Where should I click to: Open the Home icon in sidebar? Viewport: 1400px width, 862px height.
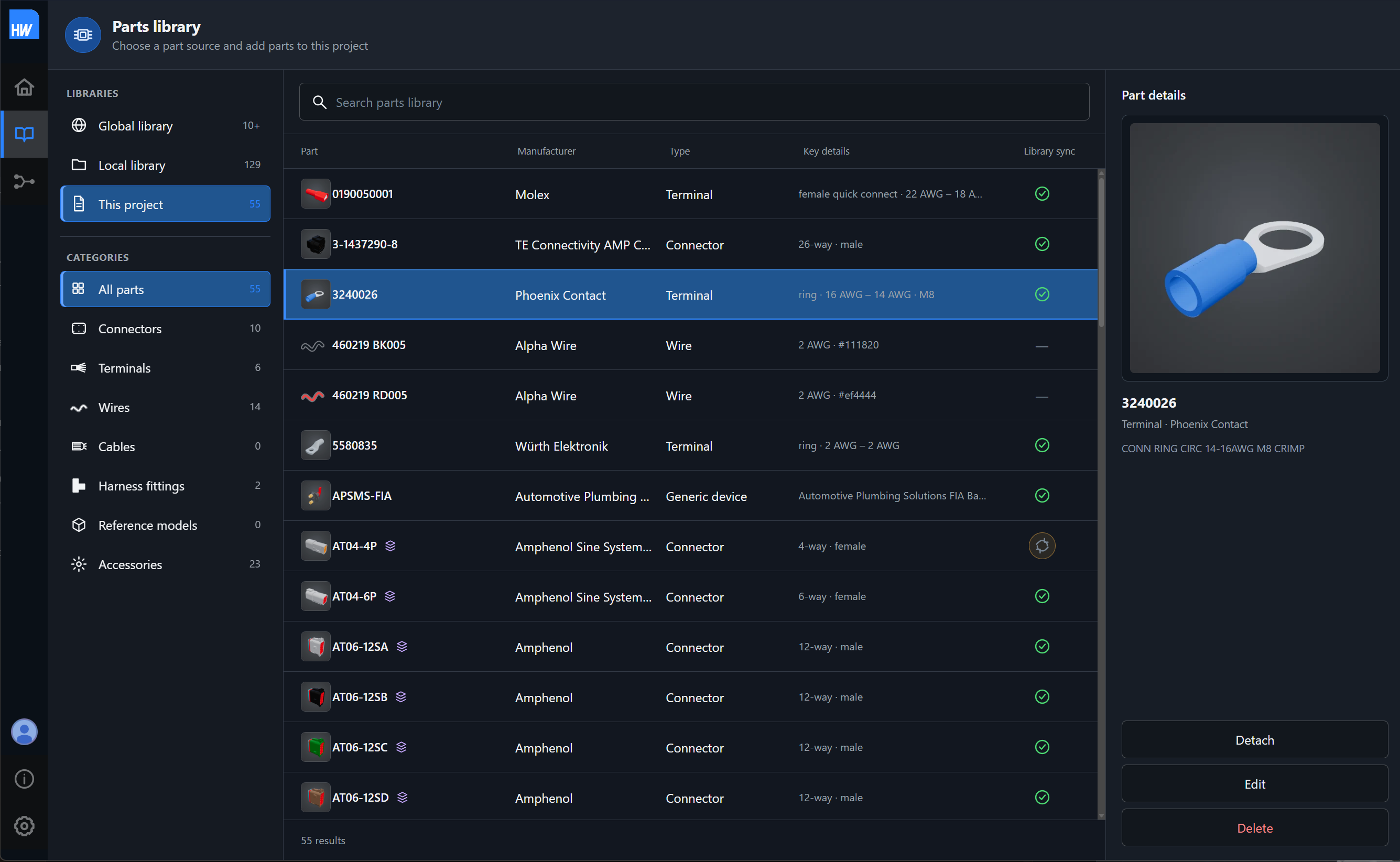point(24,86)
